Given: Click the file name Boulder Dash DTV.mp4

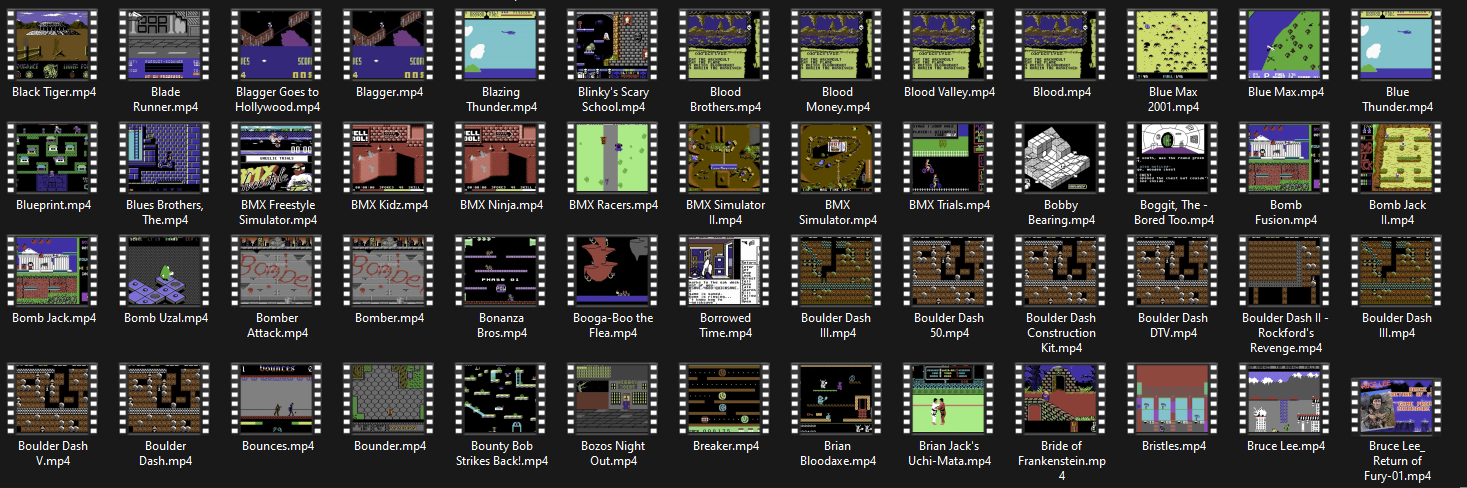Looking at the screenshot, I should (1174, 325).
